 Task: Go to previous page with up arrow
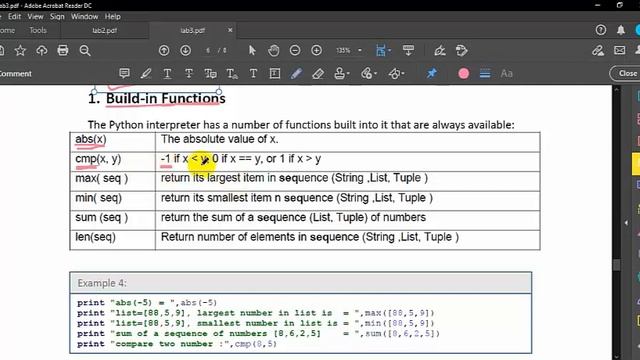164,51
